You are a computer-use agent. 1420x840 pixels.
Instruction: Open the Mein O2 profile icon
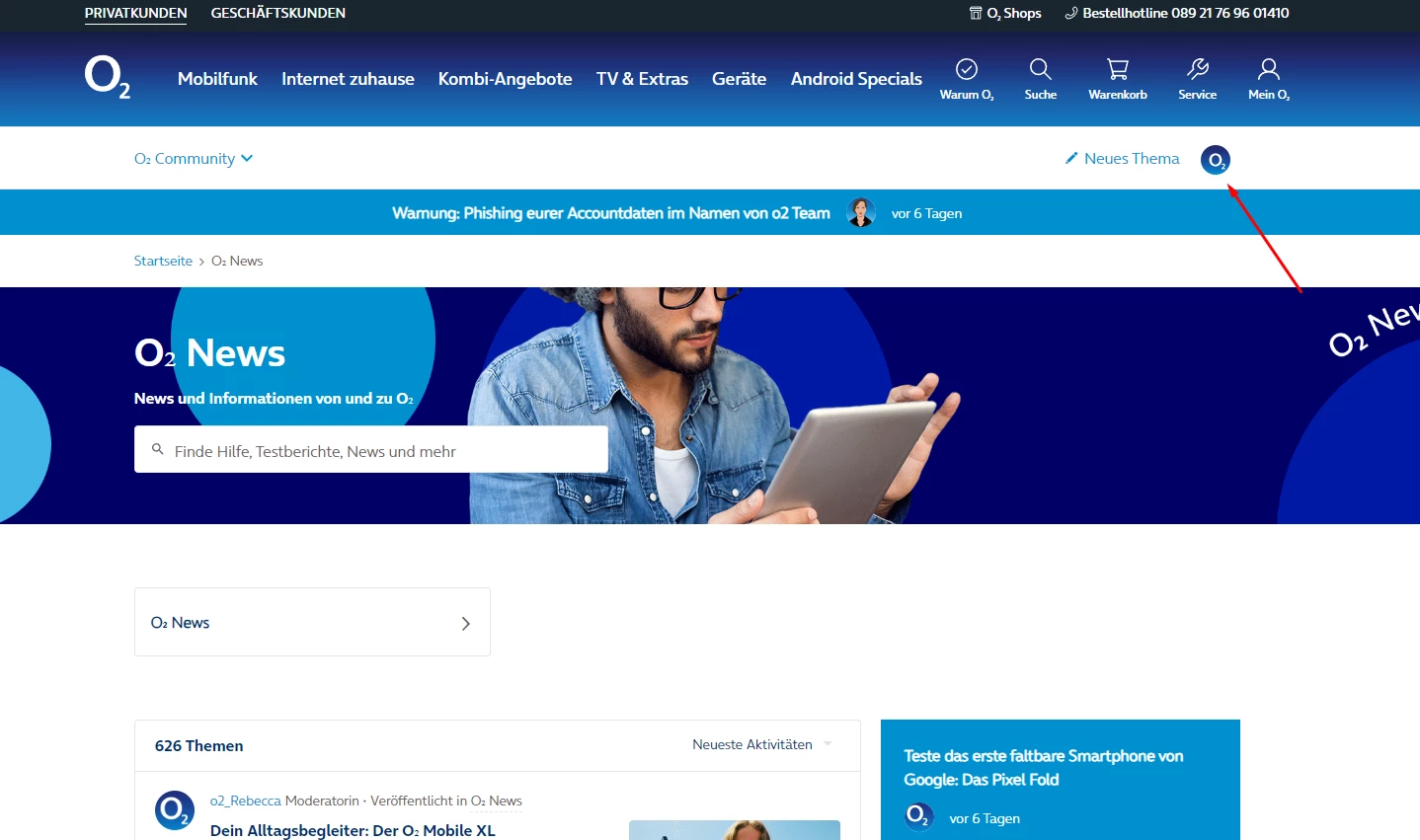(x=1269, y=69)
